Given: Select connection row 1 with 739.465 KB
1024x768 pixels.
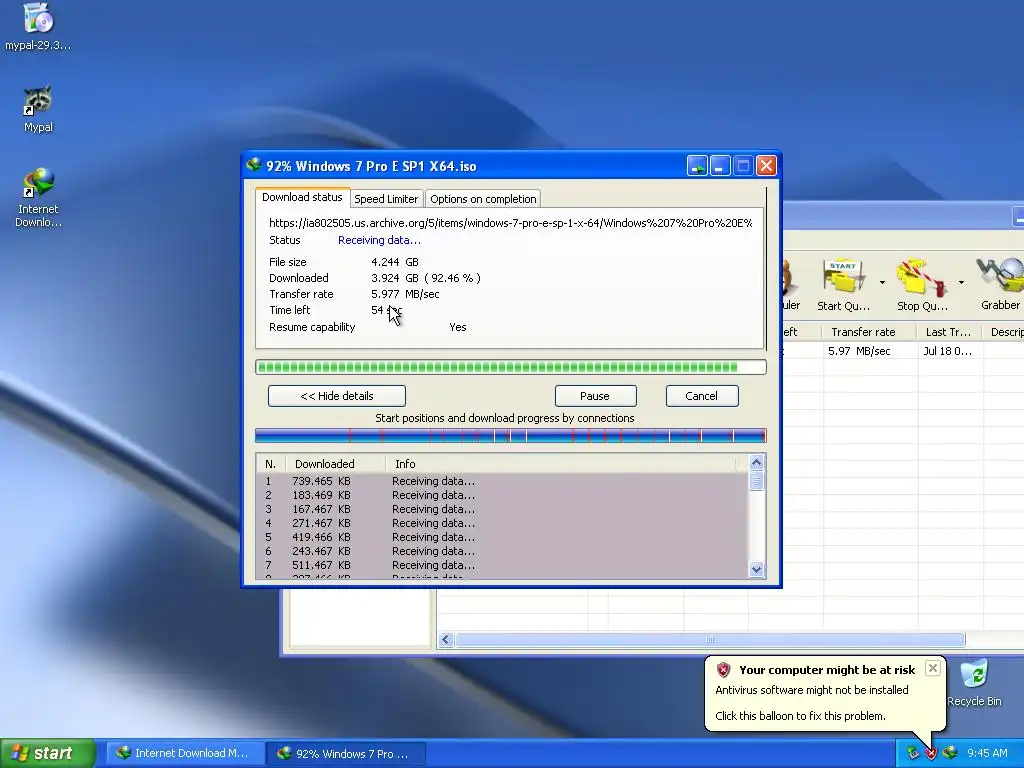Looking at the screenshot, I should pos(502,481).
